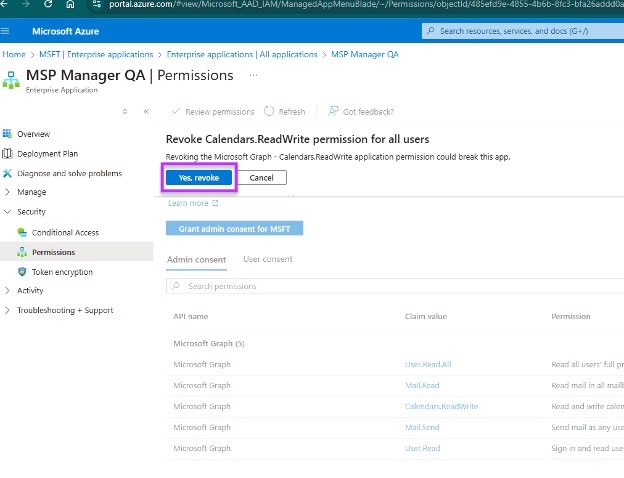Confirm with the Yes, revoke button

(x=199, y=178)
